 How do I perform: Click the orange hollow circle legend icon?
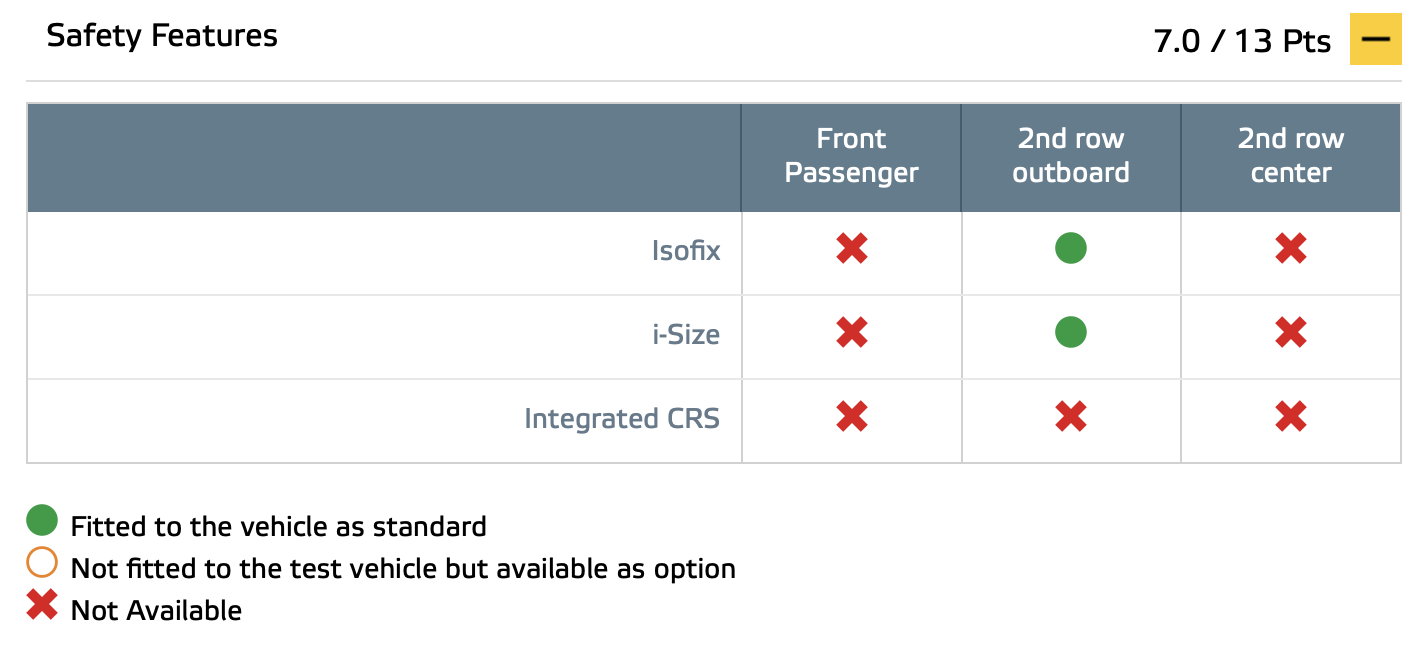(42, 563)
